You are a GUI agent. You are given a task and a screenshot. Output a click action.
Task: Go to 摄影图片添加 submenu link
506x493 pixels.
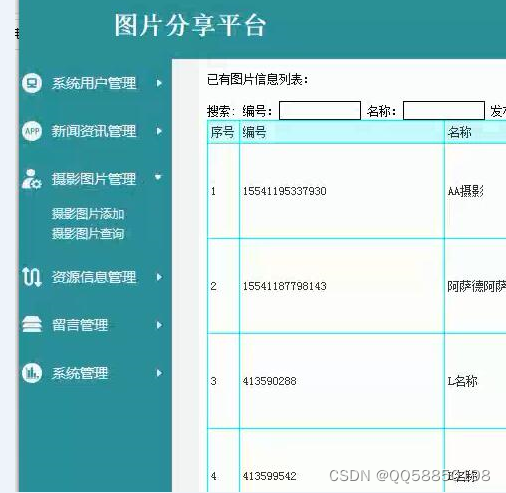pyautogui.click(x=88, y=214)
